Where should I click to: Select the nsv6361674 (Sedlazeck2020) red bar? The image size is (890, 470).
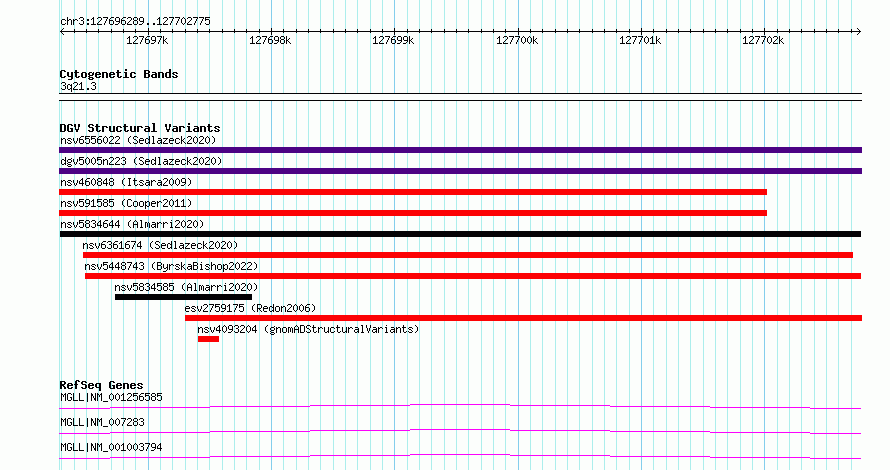tap(468, 255)
